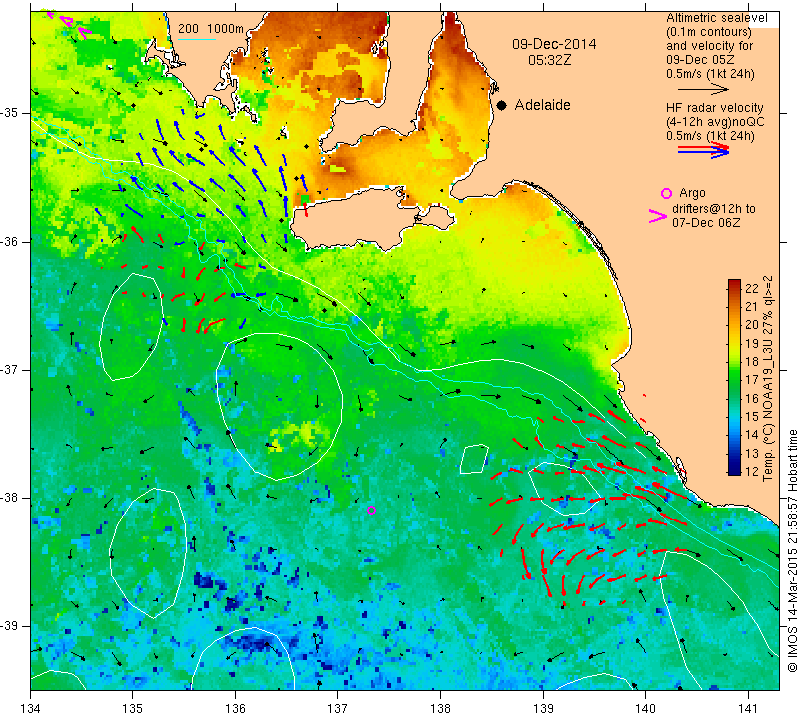This screenshot has height=720, width=800.
Task: Click the '09-Dec-2014' date label
Action: pyautogui.click(x=554, y=44)
